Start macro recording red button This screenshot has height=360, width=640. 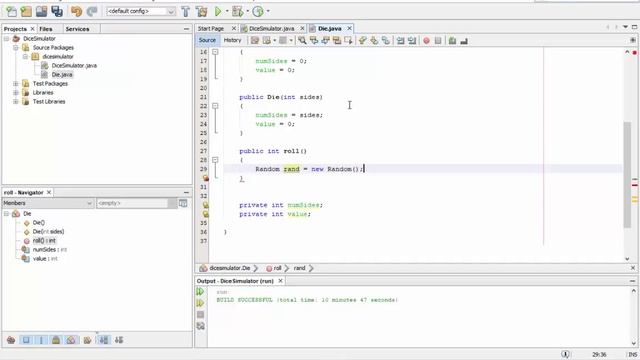pos(426,41)
